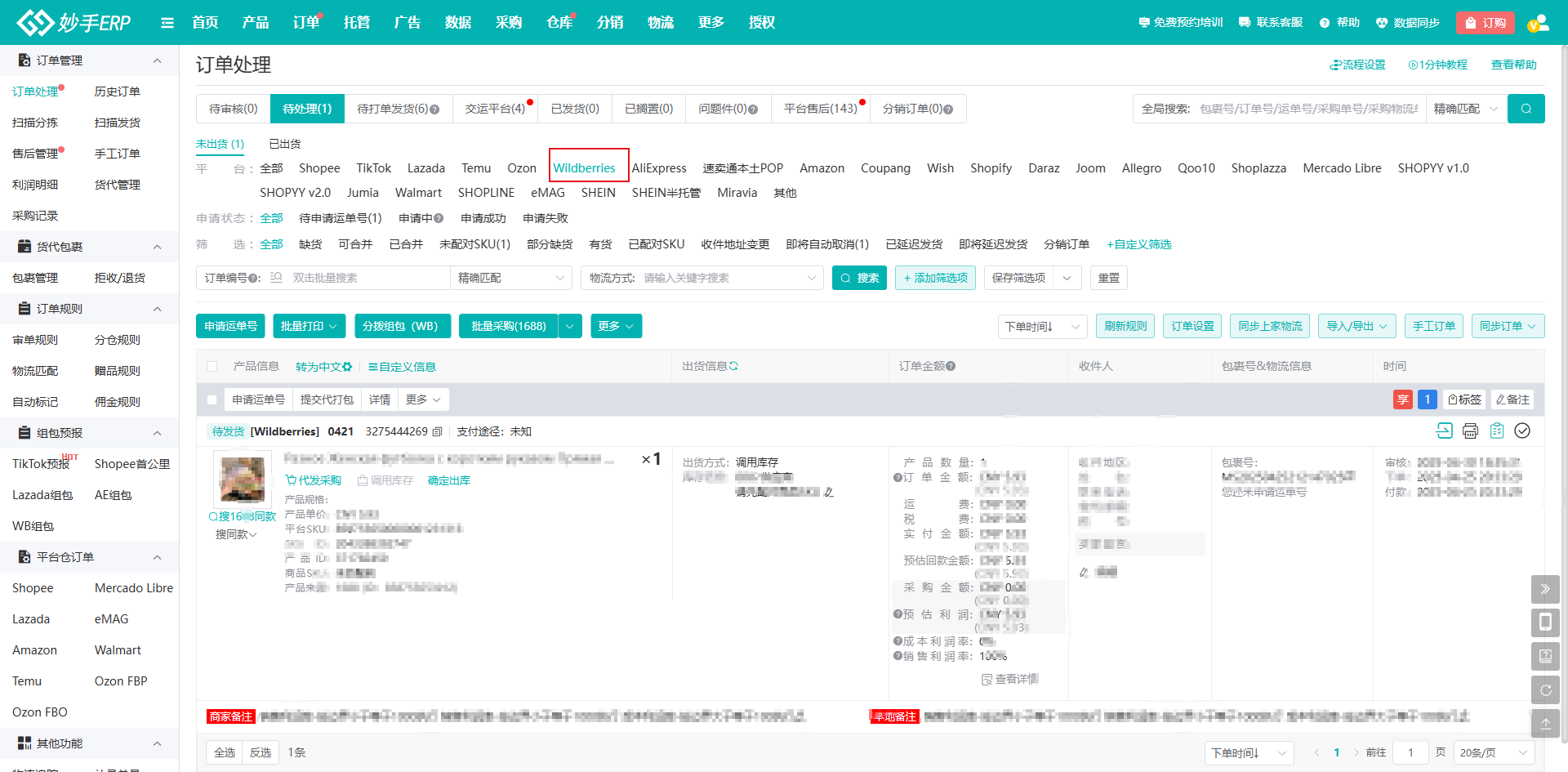The width and height of the screenshot is (1568, 772).
Task: Click the checkmark circle icon on order
Action: coord(1522,431)
